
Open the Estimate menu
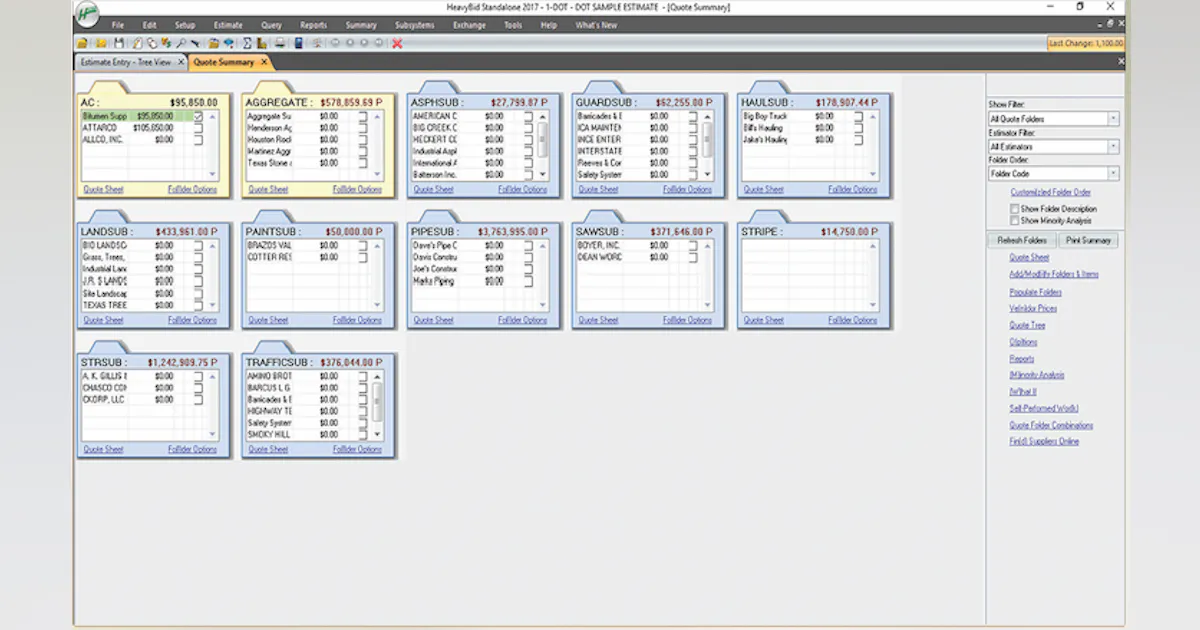coord(228,25)
